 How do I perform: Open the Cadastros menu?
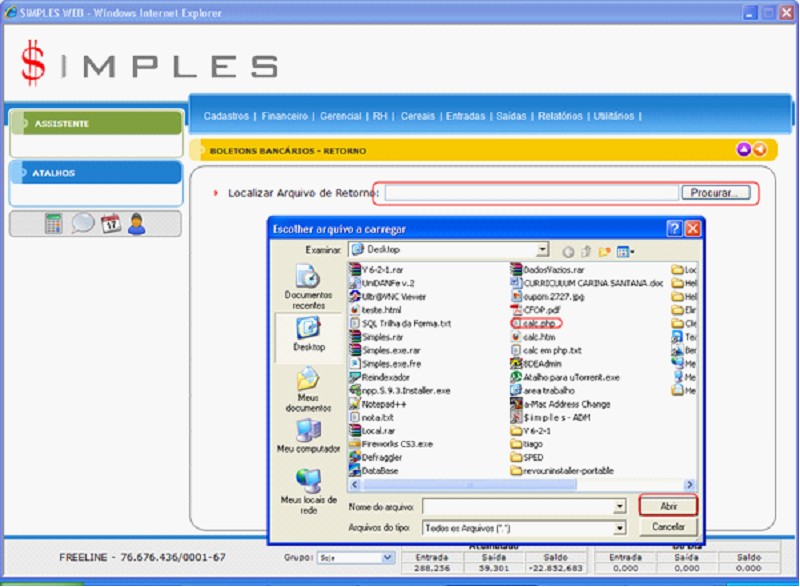[226, 116]
